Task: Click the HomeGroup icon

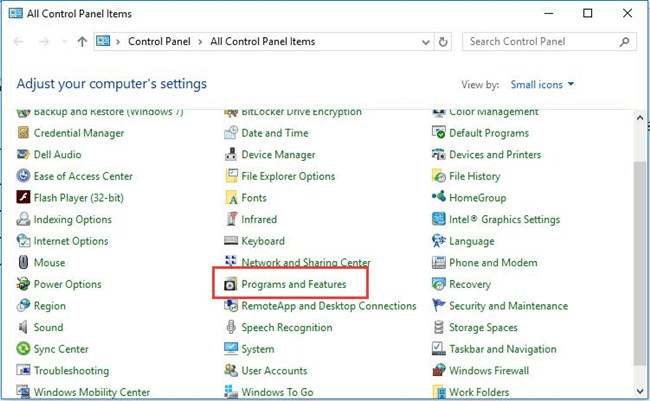Action: (439, 196)
